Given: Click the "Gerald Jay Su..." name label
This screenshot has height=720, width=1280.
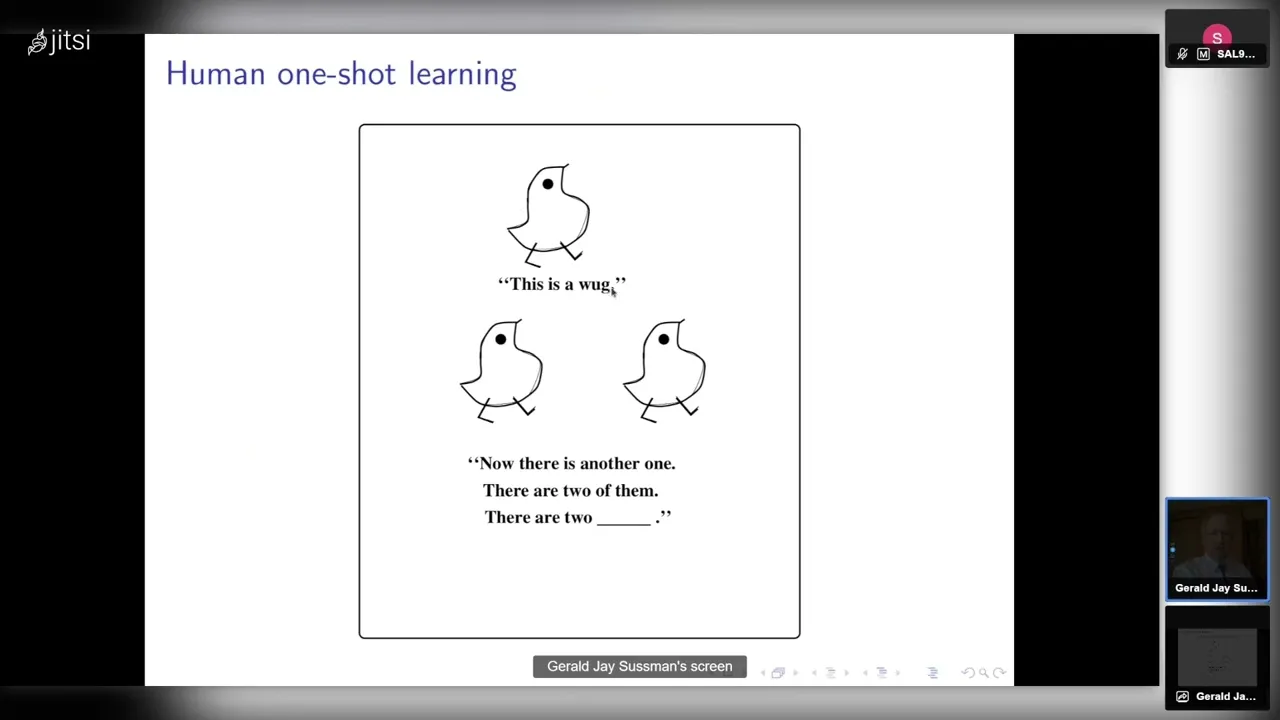Looking at the screenshot, I should coord(1216,588).
